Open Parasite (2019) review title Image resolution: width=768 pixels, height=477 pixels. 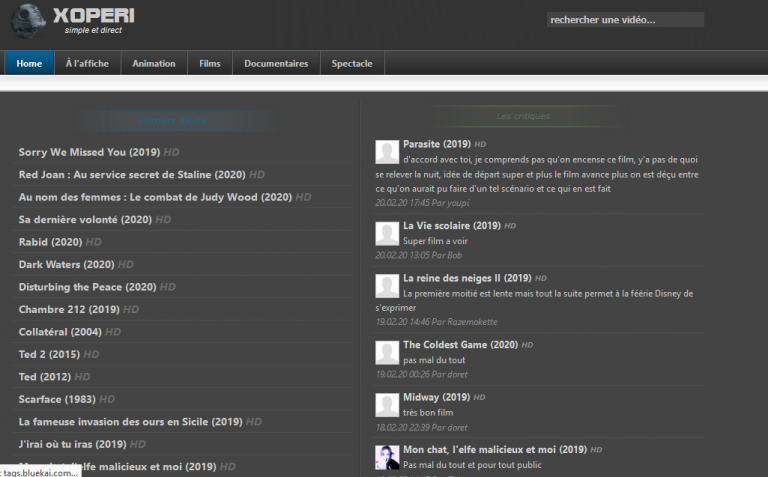tap(437, 144)
